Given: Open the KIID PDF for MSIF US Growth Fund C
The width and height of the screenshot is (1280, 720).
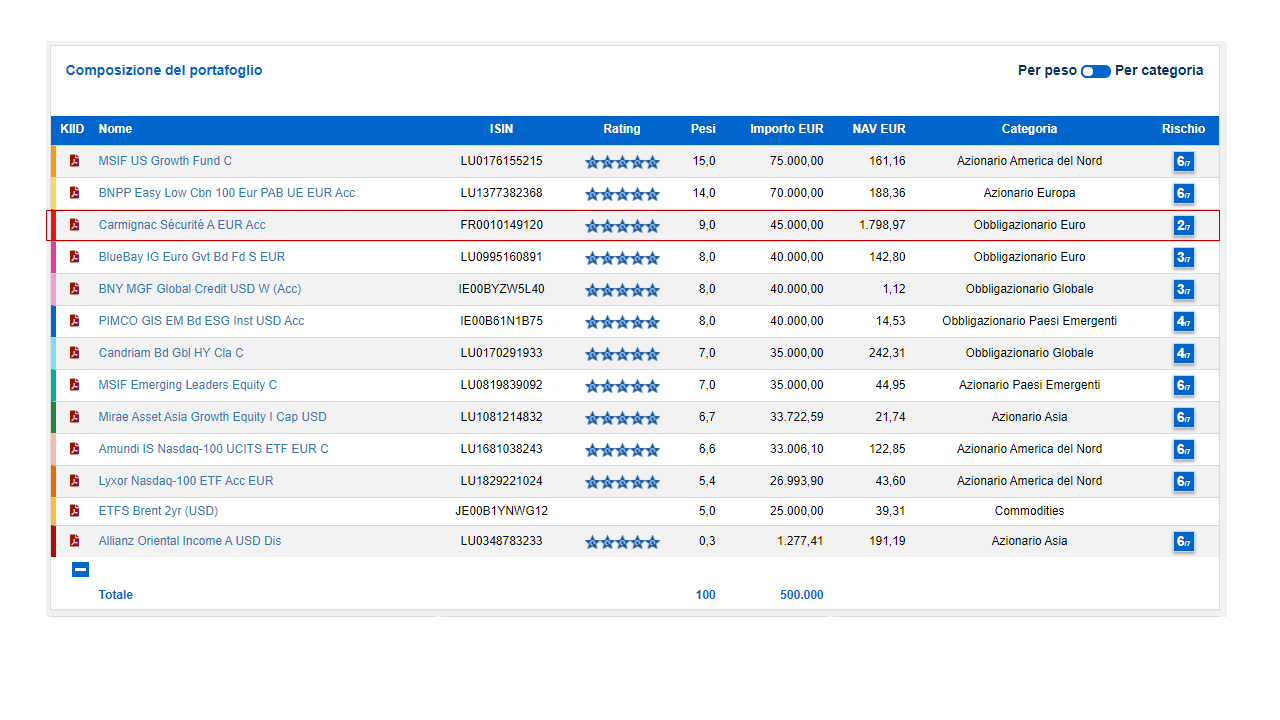Looking at the screenshot, I should [x=74, y=161].
